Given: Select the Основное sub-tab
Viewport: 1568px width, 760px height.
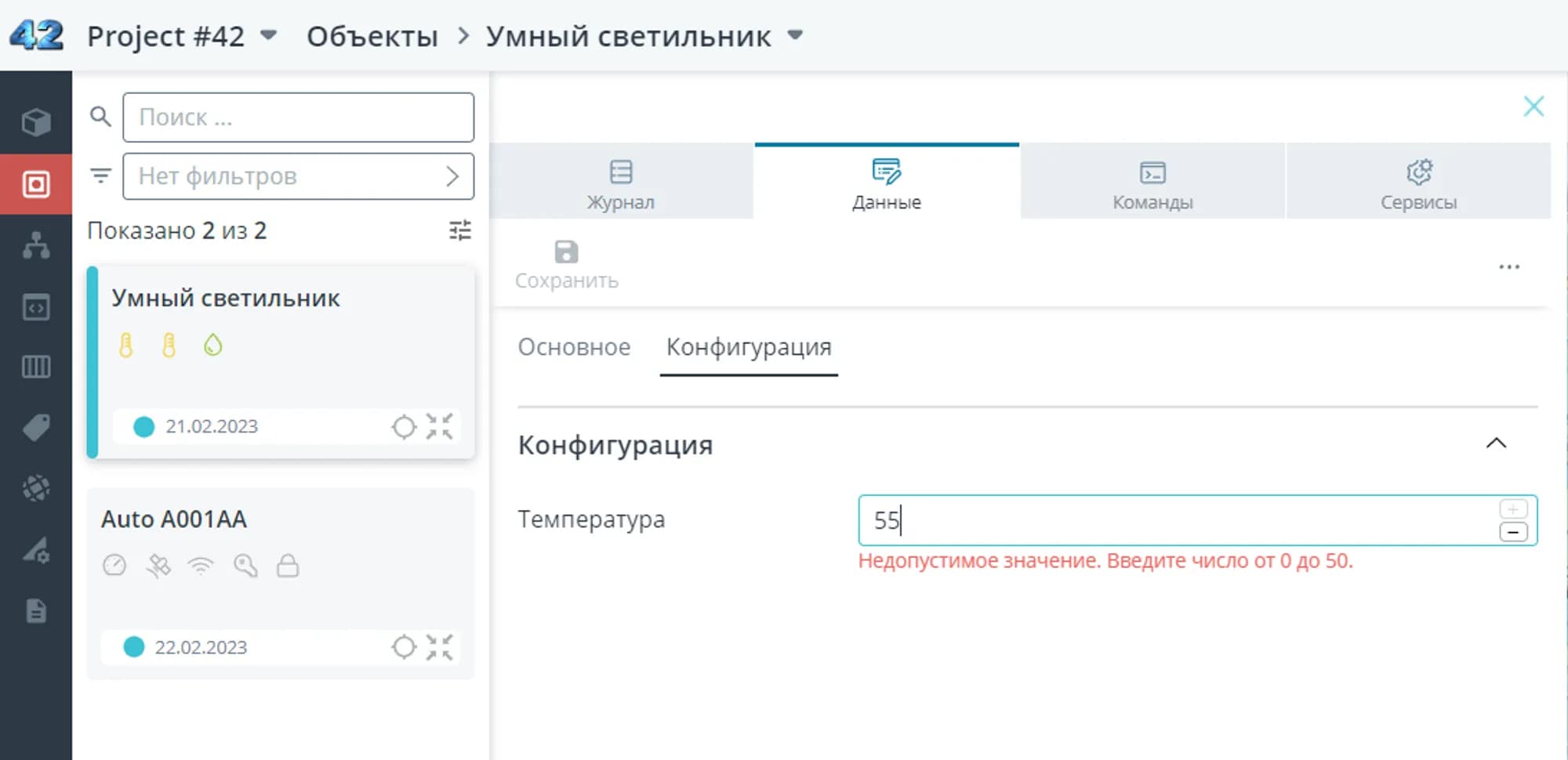Looking at the screenshot, I should pos(574,347).
